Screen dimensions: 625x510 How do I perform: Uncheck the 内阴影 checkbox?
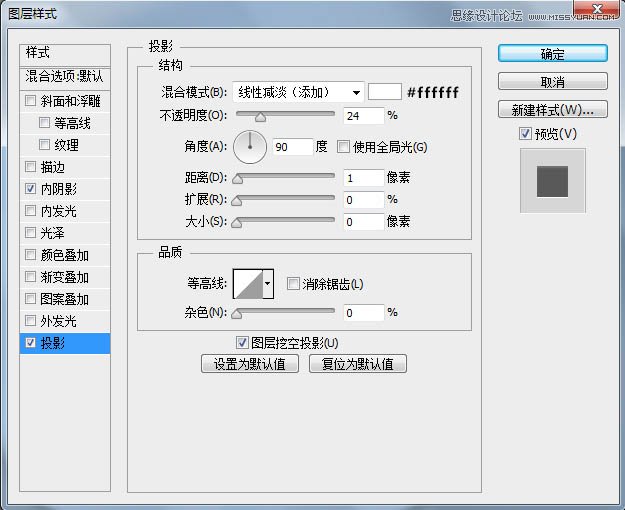point(31,189)
